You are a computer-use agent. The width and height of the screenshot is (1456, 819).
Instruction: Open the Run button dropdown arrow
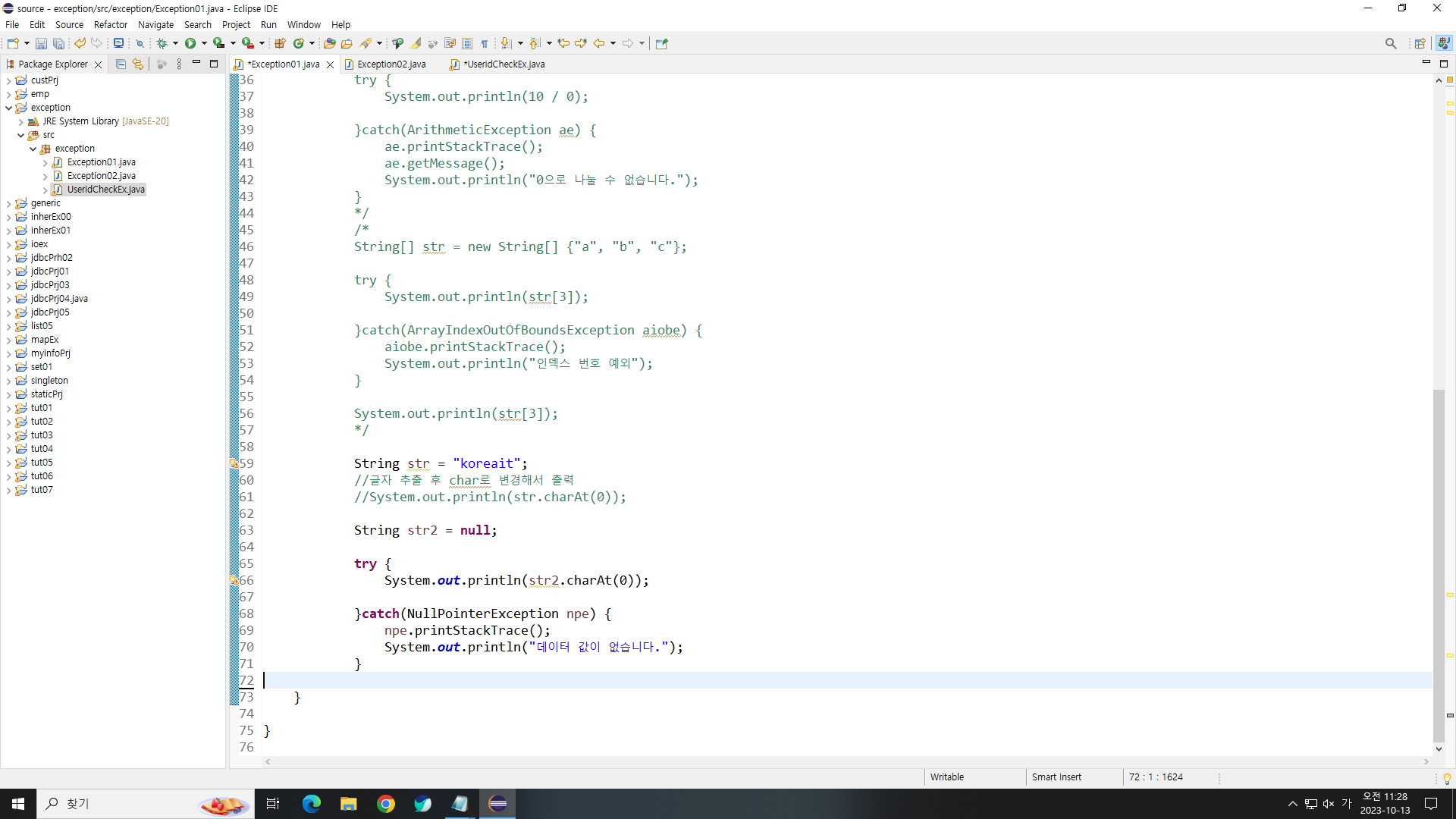tap(204, 43)
